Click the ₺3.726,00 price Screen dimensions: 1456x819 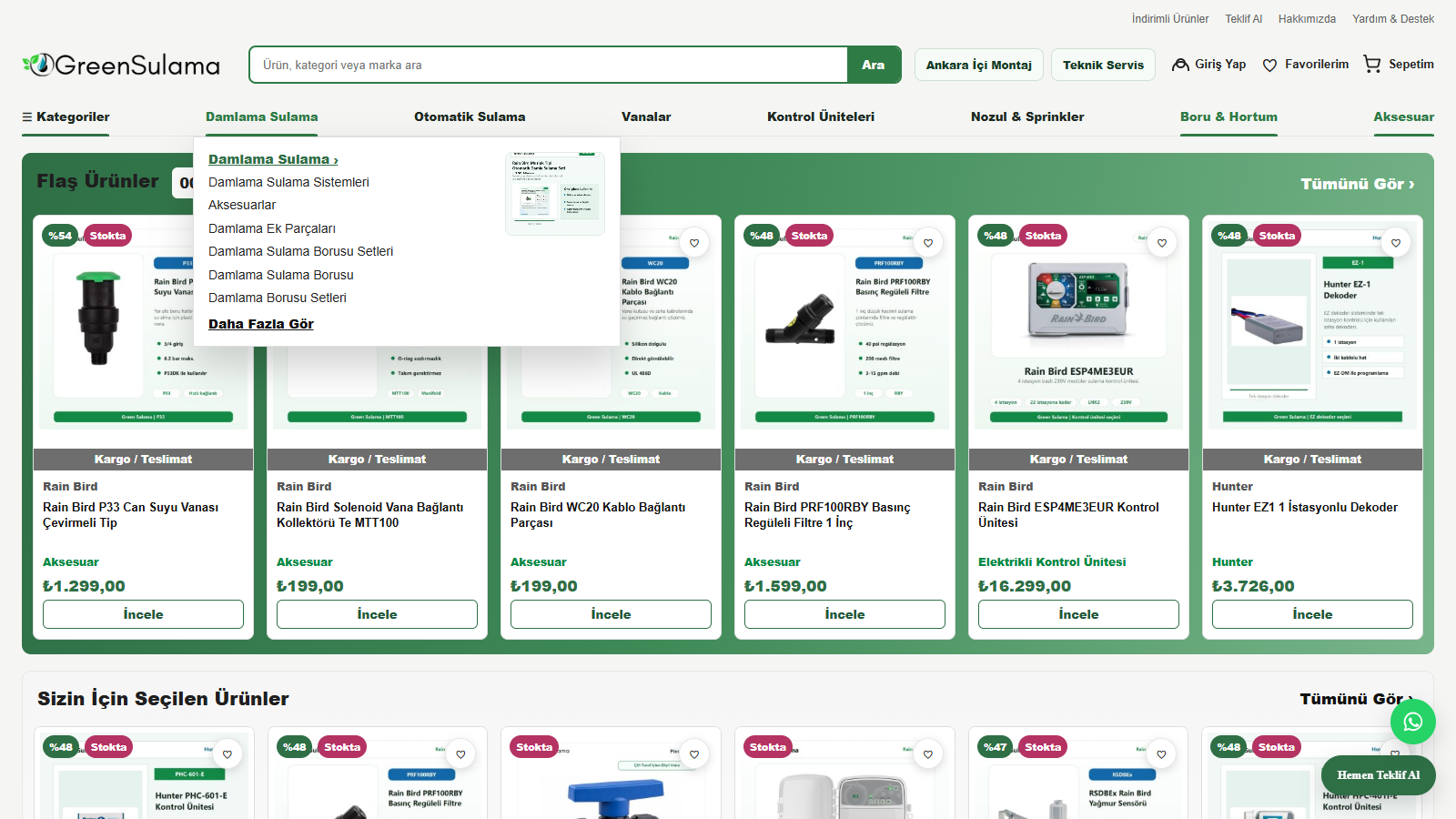(x=1253, y=586)
